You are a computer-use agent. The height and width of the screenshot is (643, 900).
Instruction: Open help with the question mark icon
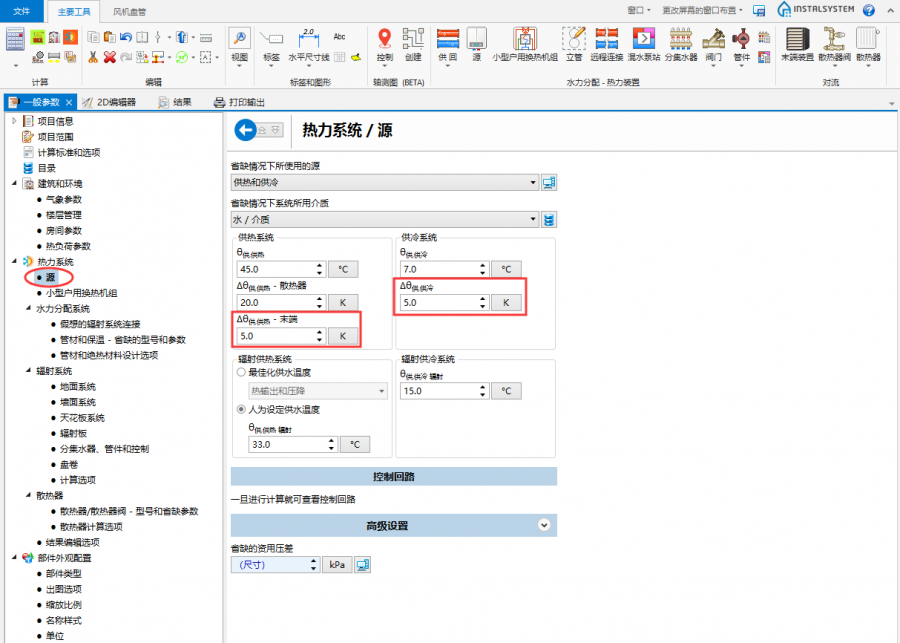(x=868, y=10)
